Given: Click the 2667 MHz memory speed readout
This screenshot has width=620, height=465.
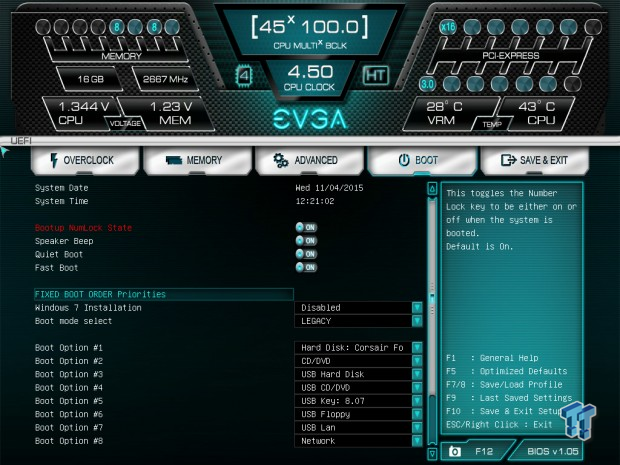Looking at the screenshot, I should [x=165, y=79].
